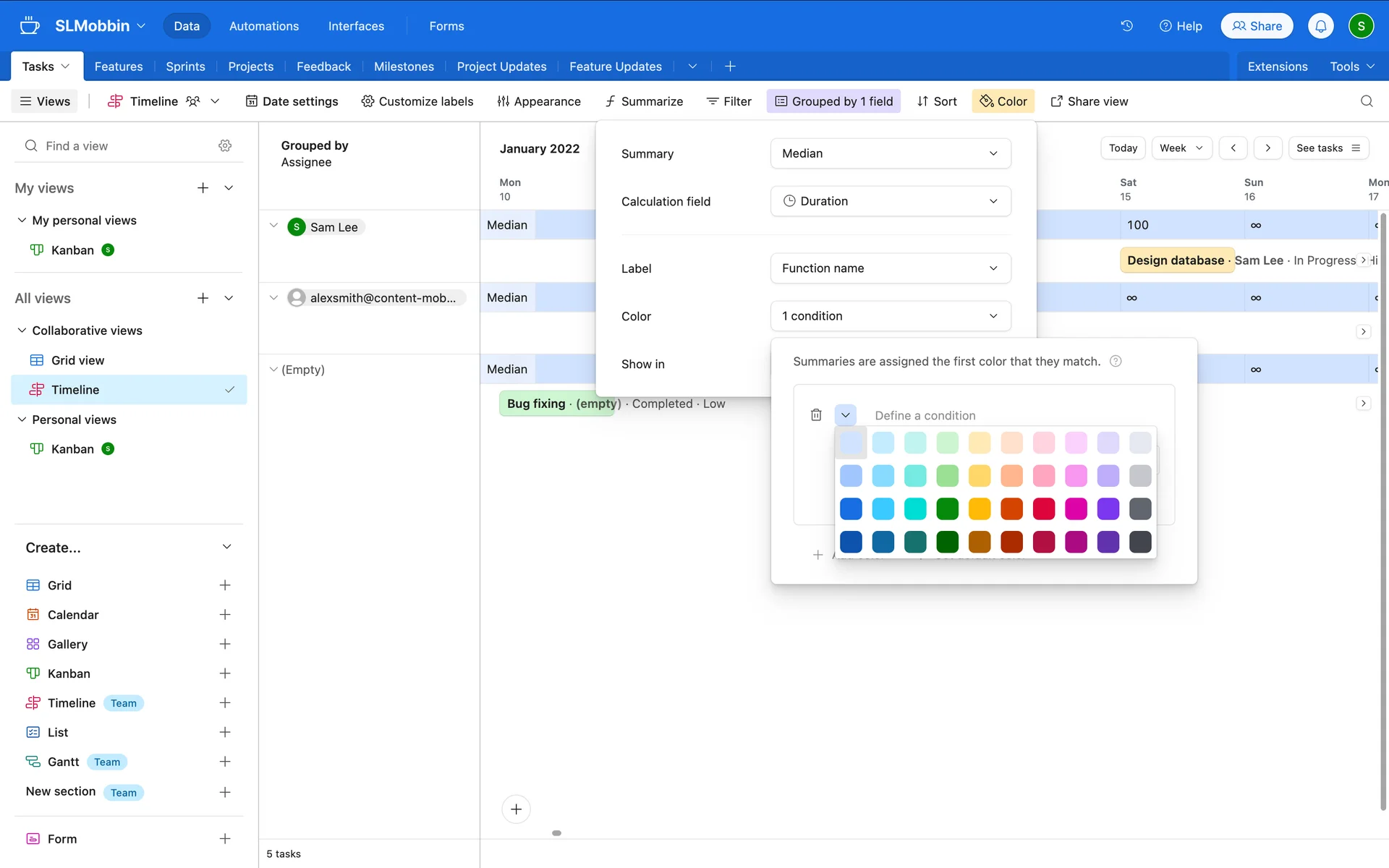Click help question mark beside color description

[1116, 362]
